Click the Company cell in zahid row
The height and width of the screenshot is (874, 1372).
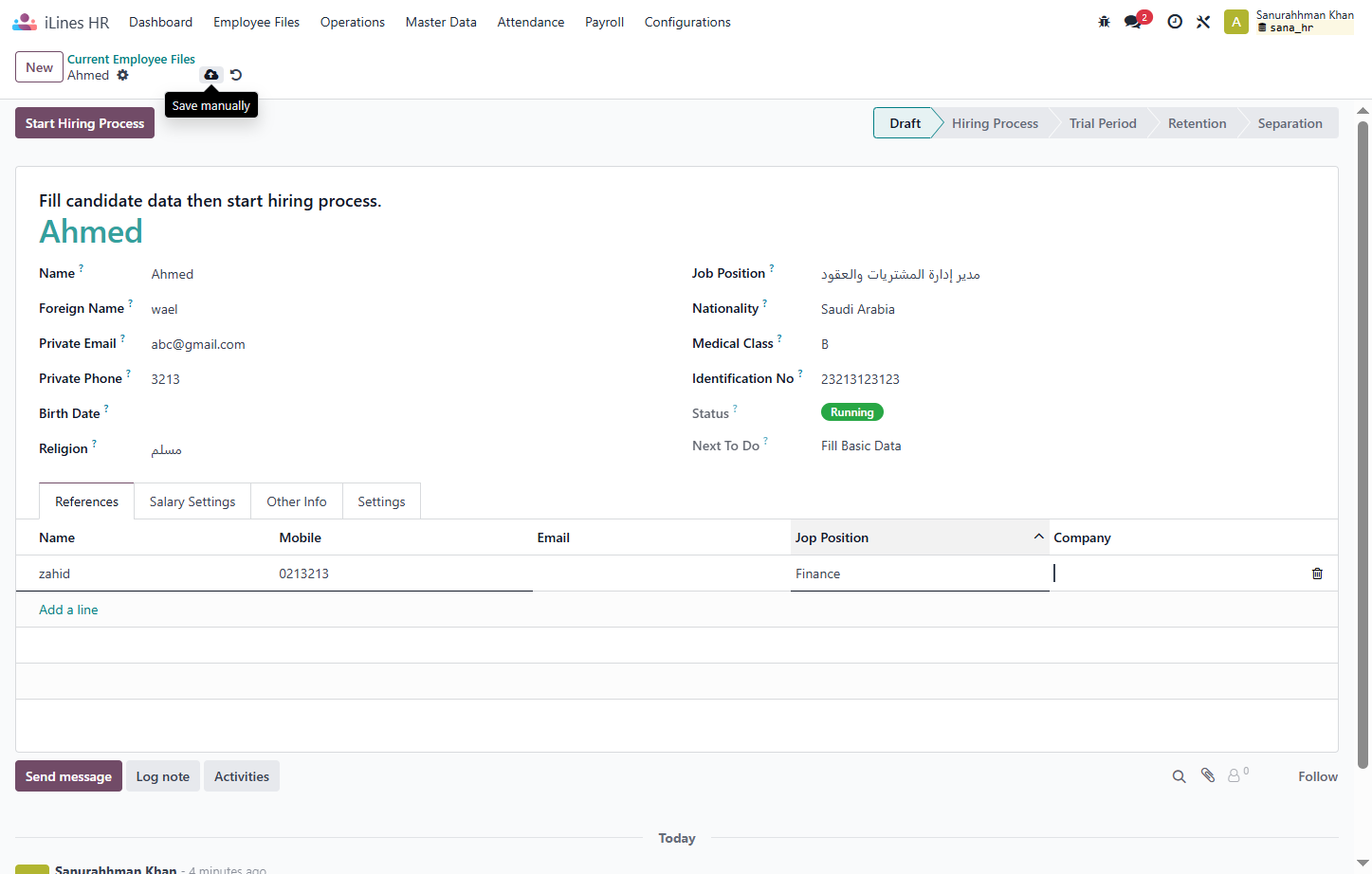click(x=1174, y=574)
